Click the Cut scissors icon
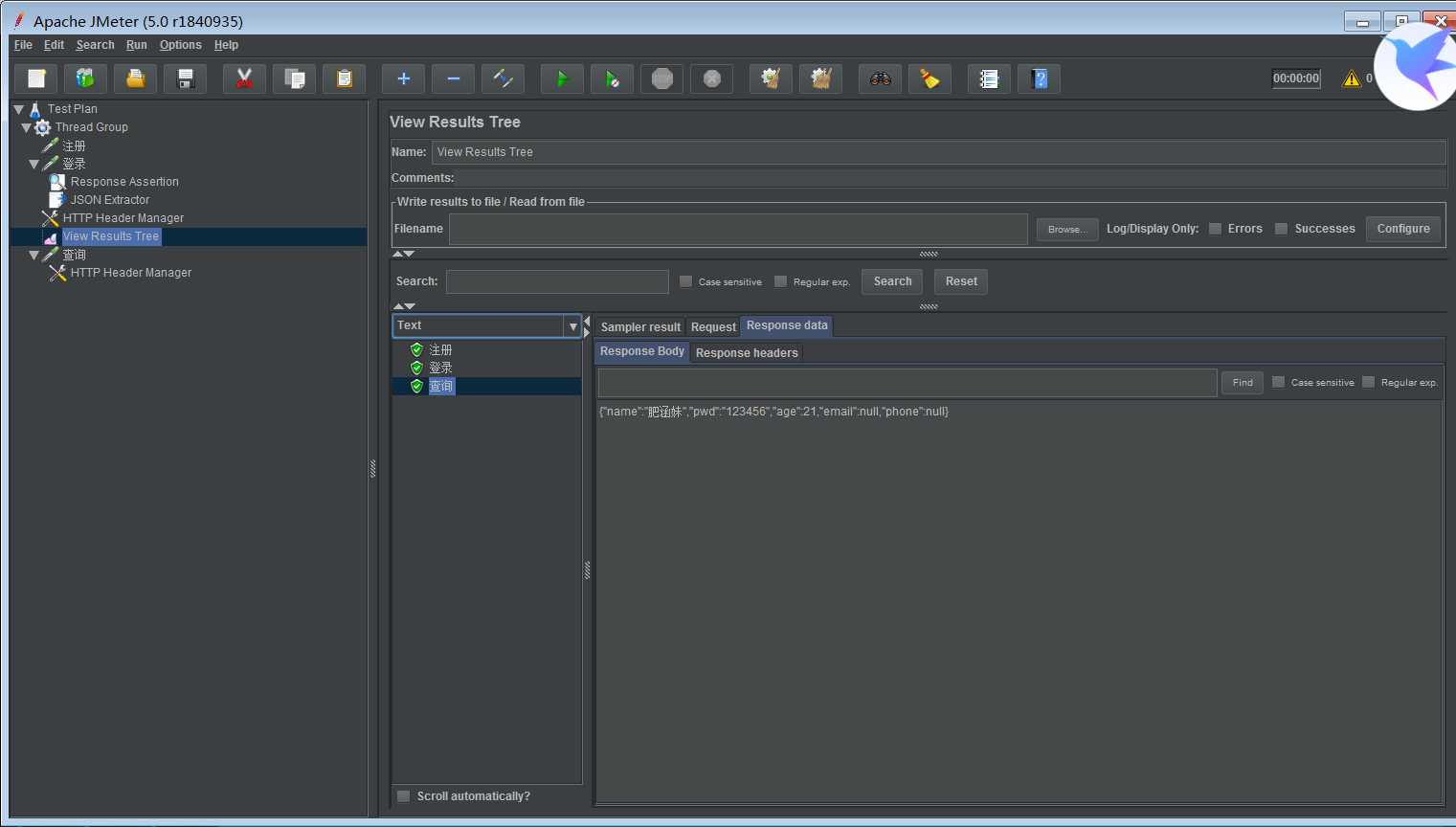1456x827 pixels. click(244, 78)
